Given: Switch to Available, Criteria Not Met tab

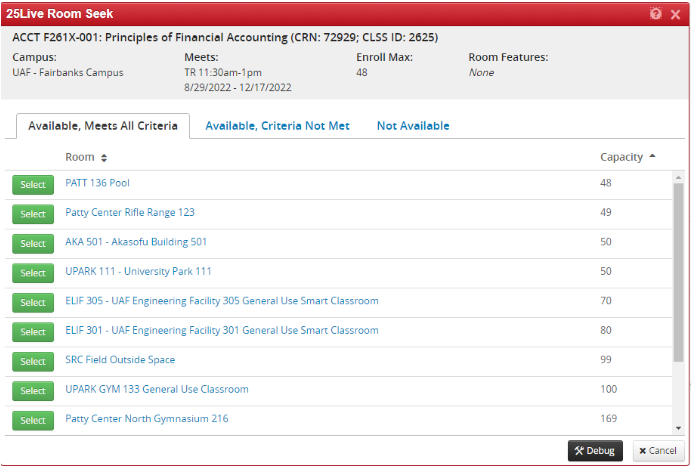Looking at the screenshot, I should click(x=277, y=126).
